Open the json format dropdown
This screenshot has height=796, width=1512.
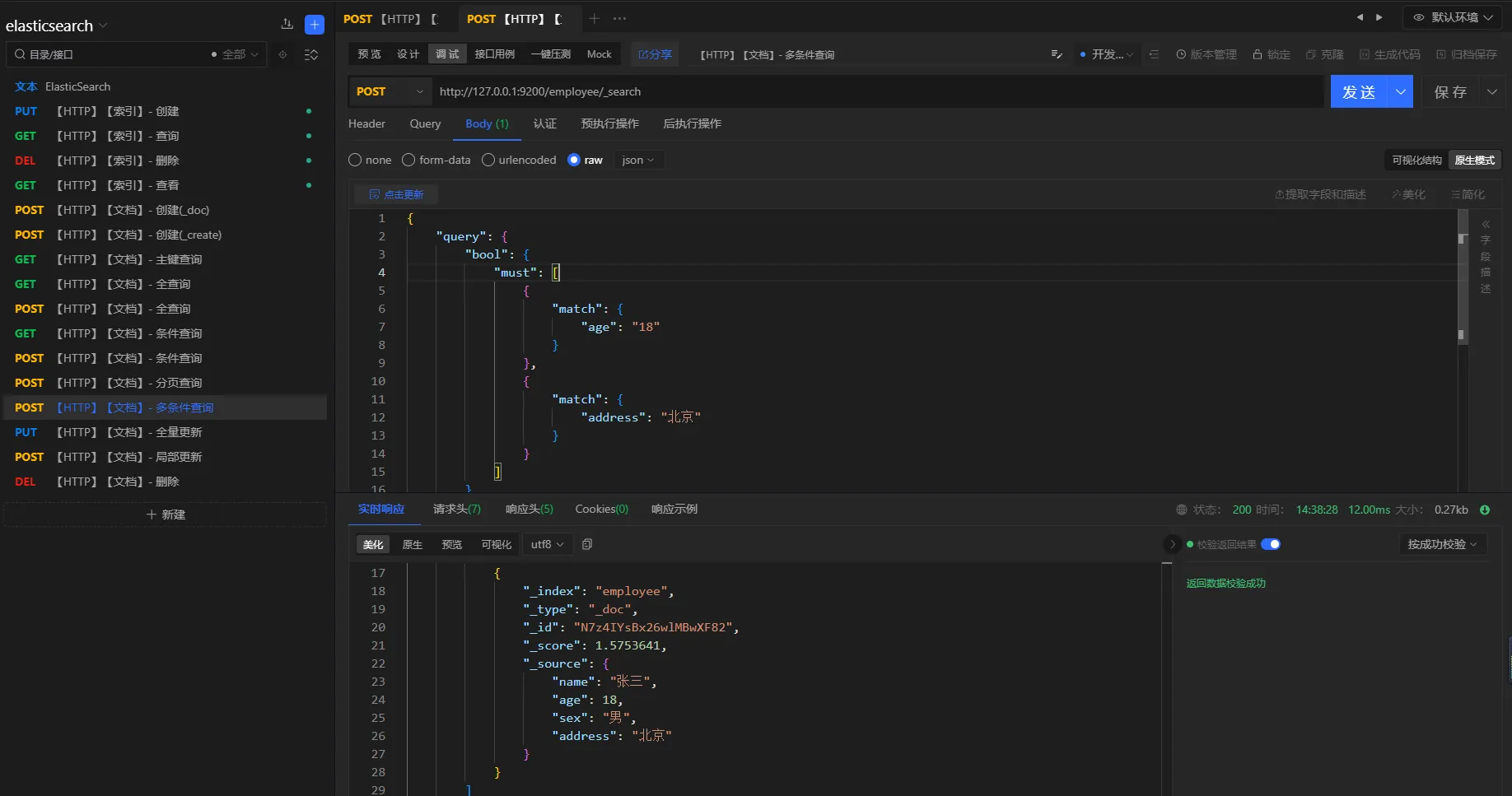(x=638, y=160)
